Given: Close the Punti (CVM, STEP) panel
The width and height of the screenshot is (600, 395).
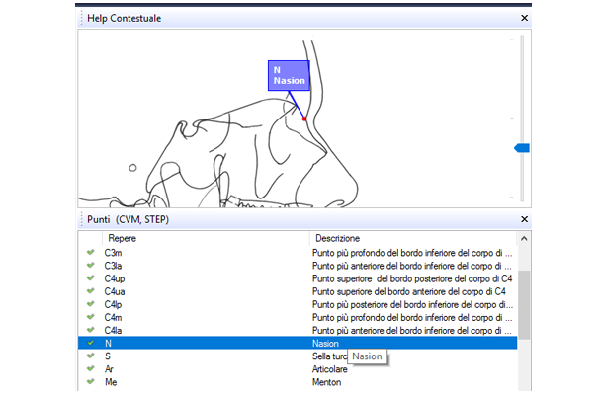Looking at the screenshot, I should pyautogui.click(x=524, y=219).
